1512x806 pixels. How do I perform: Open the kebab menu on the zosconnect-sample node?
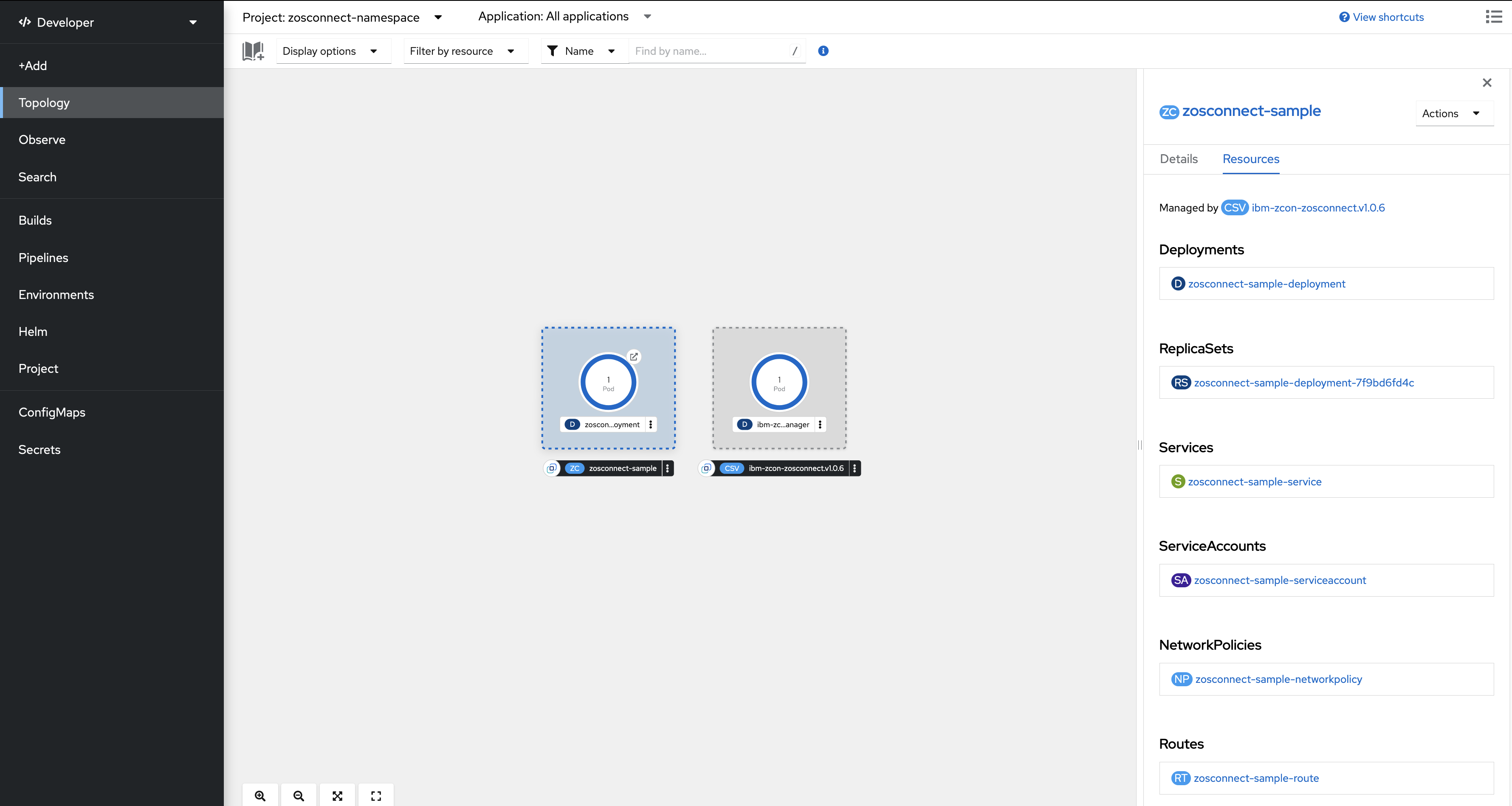click(x=667, y=468)
